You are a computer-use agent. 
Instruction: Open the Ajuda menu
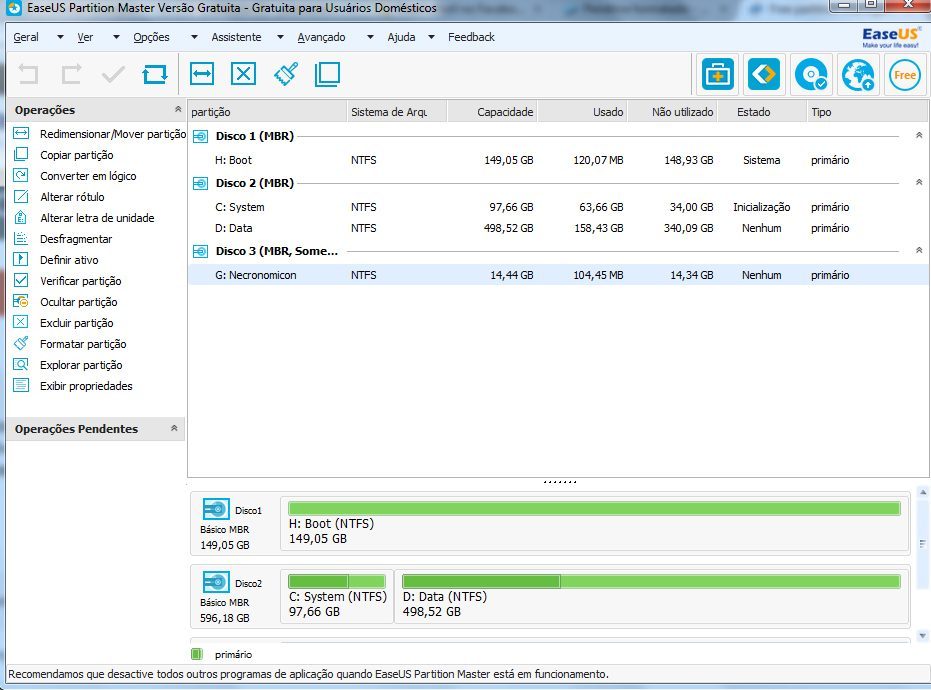(x=401, y=37)
